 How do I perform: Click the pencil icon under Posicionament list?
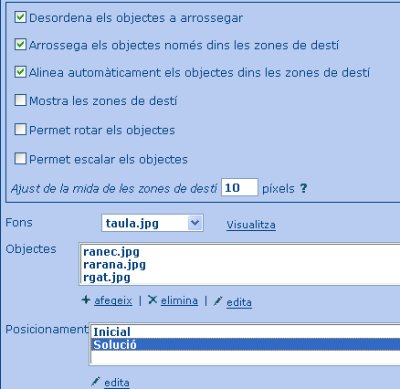click(95, 381)
